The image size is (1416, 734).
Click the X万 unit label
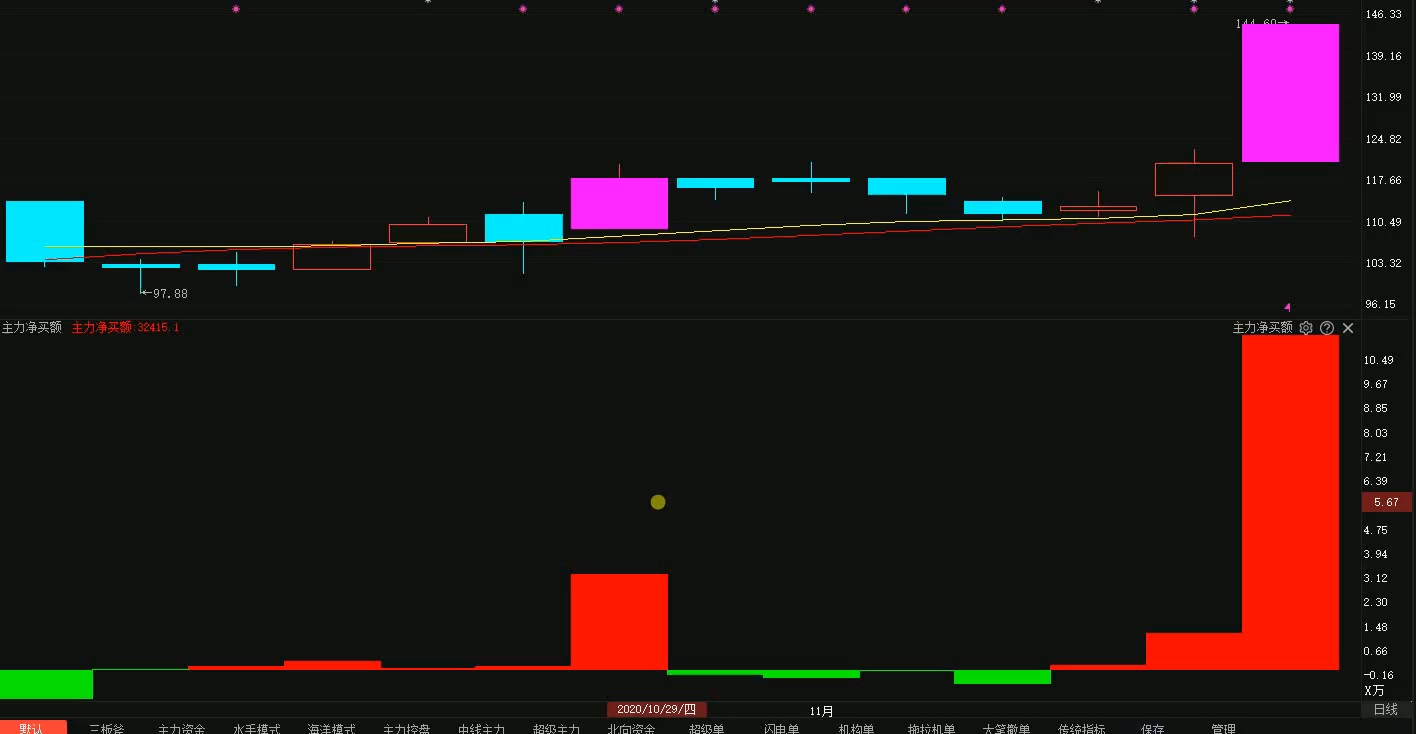(x=1375, y=691)
